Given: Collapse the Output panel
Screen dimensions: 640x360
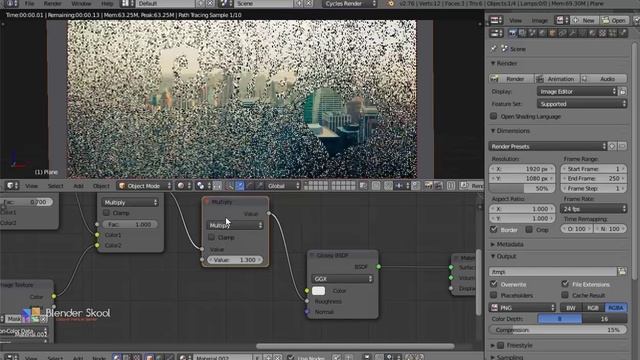Looking at the screenshot, I should coord(503,256).
